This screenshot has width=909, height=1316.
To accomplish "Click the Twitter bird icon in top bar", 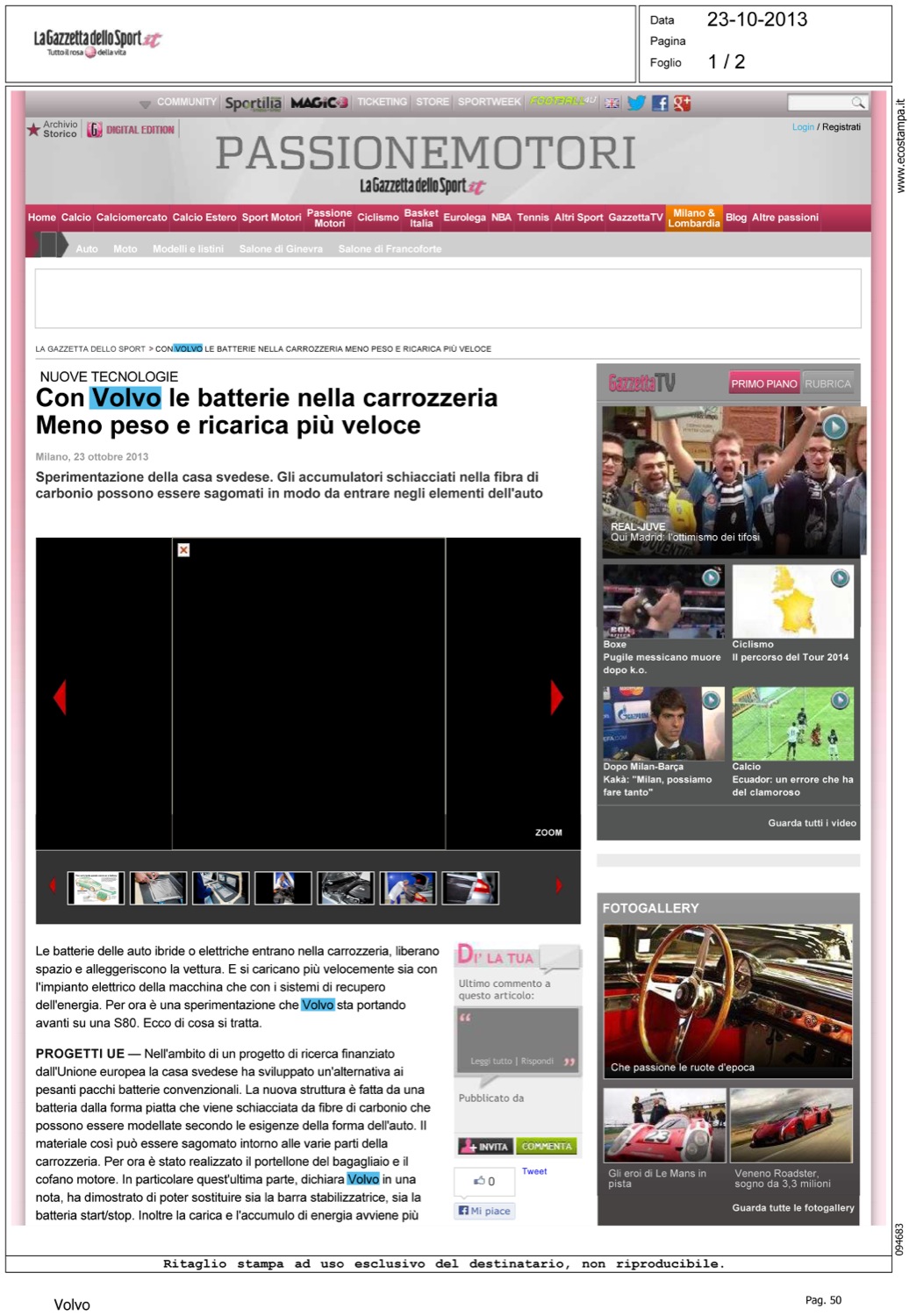I will tap(636, 103).
